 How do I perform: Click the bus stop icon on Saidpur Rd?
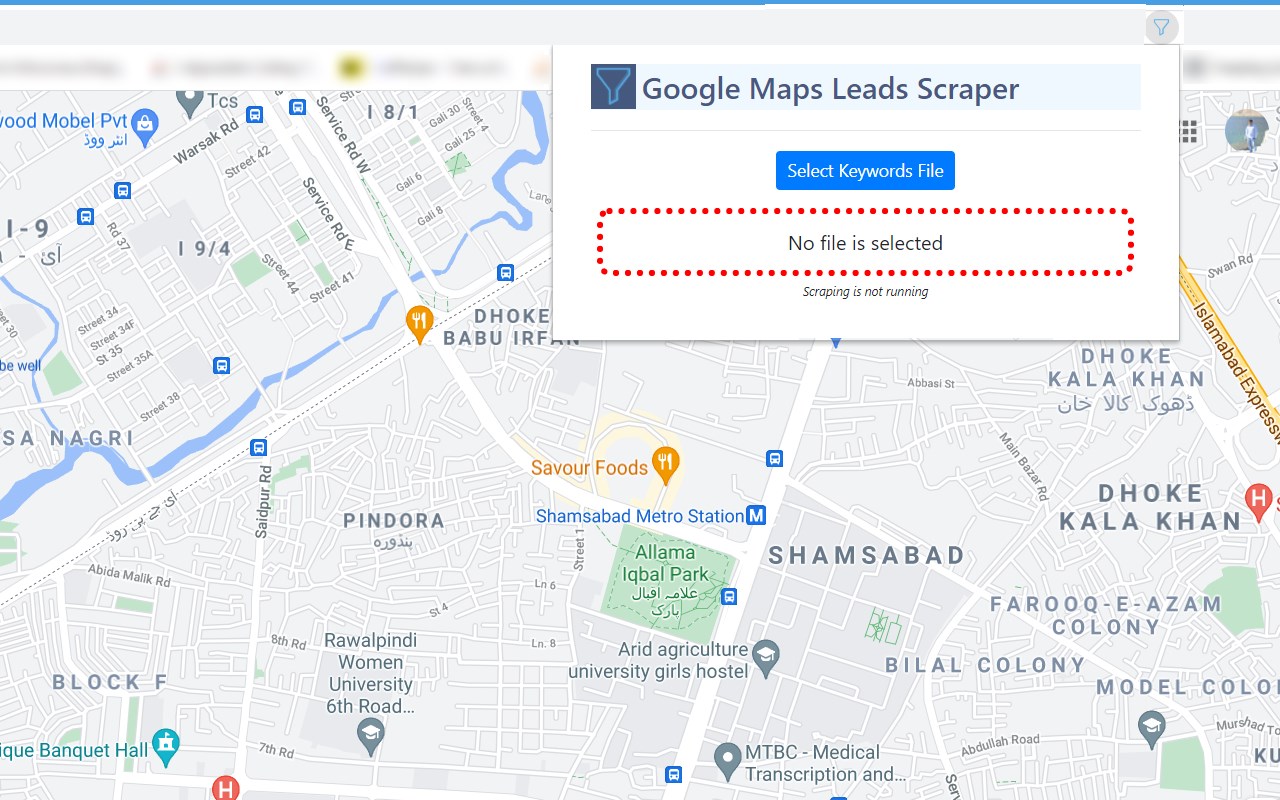coord(259,448)
